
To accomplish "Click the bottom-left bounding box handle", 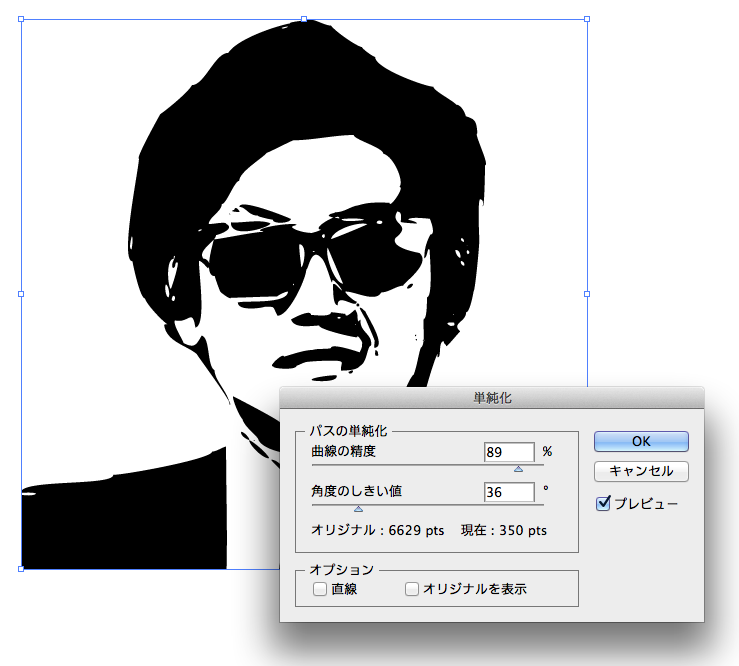I will (x=21, y=569).
